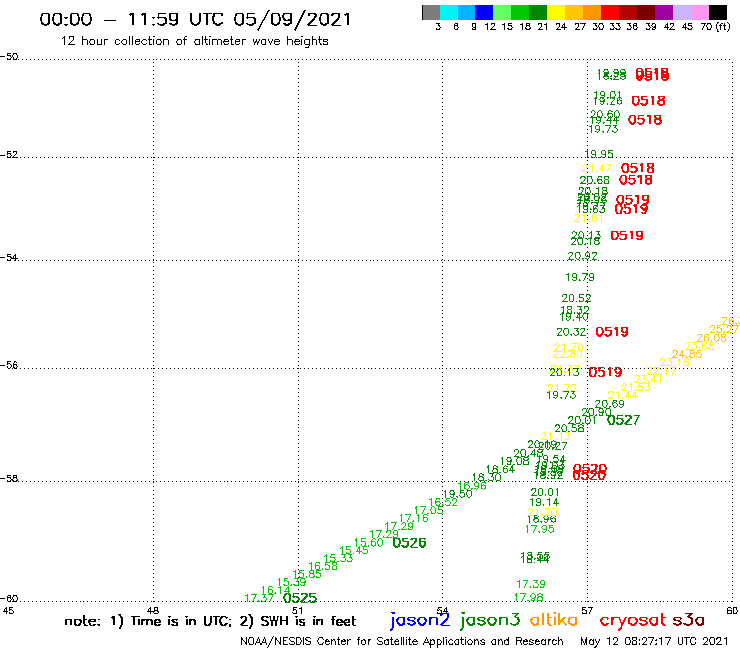This screenshot has height=650, width=740.
Task: Select the wave height value '15.60'
Action: click(x=369, y=543)
